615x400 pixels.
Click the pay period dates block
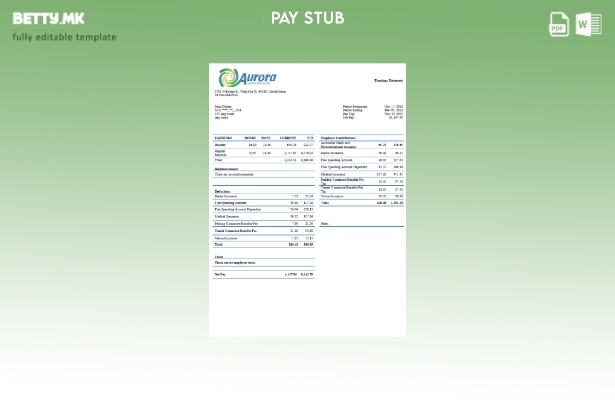tap(372, 112)
